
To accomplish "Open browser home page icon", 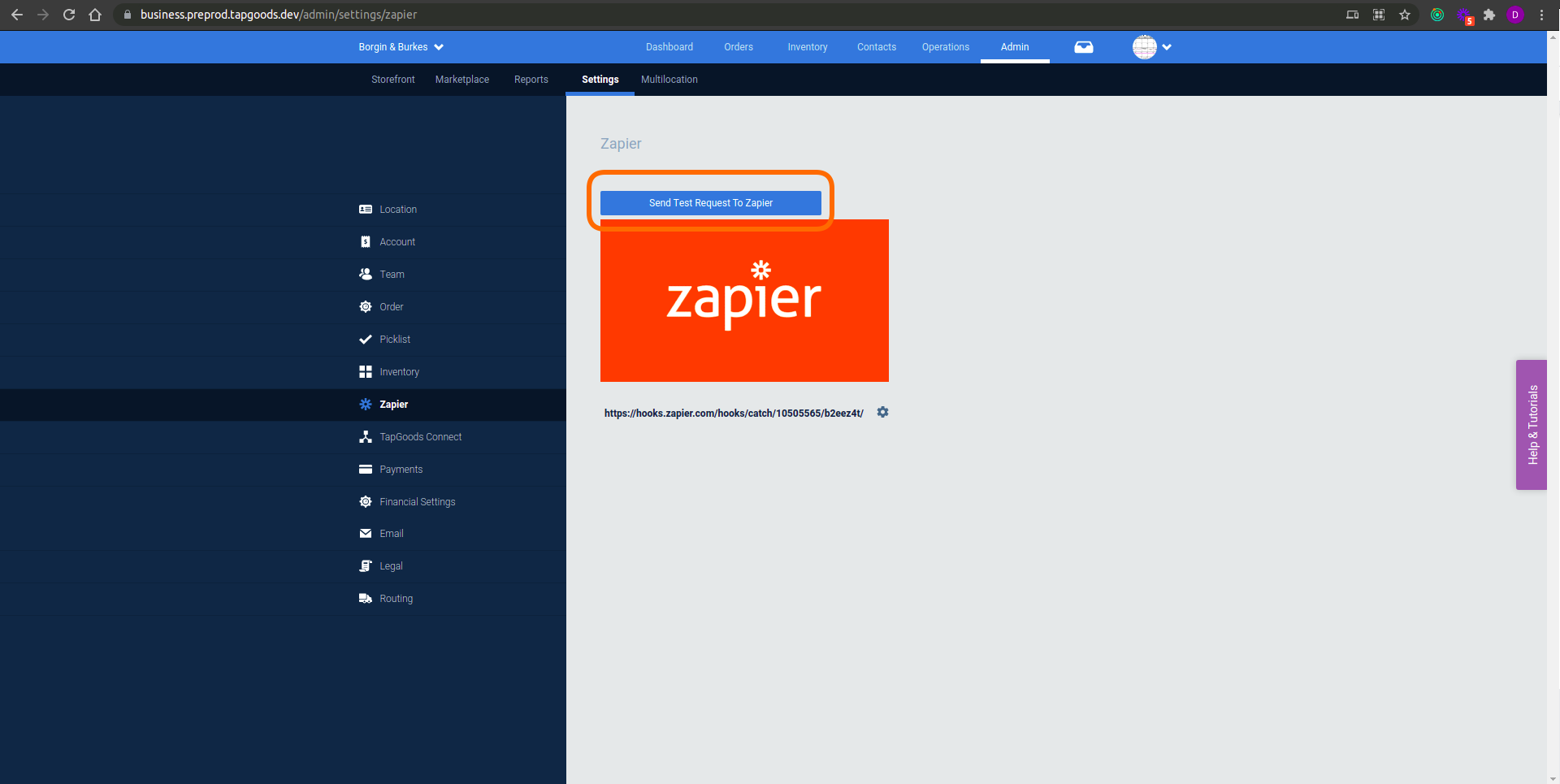I will click(x=95, y=15).
